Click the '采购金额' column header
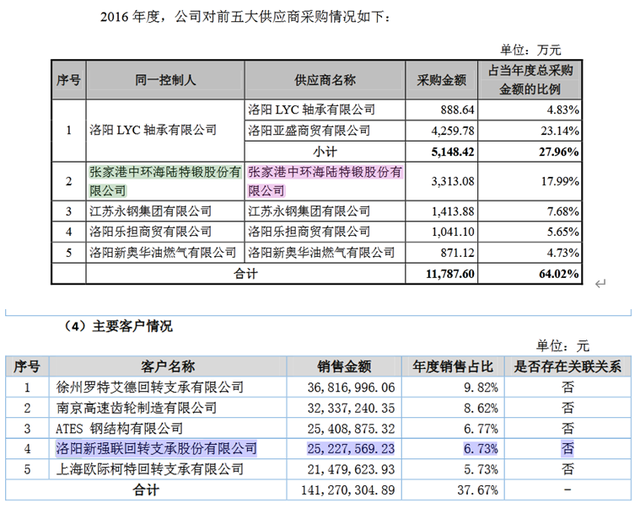640x508 pixels. [x=441, y=80]
